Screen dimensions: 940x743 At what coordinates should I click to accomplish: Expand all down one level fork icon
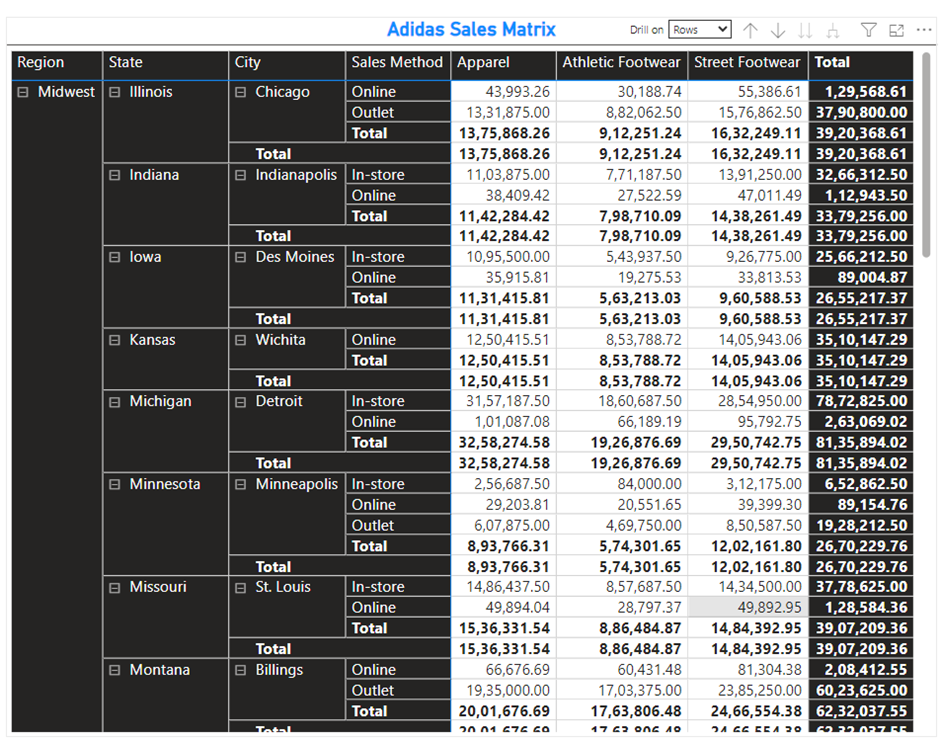click(x=833, y=30)
